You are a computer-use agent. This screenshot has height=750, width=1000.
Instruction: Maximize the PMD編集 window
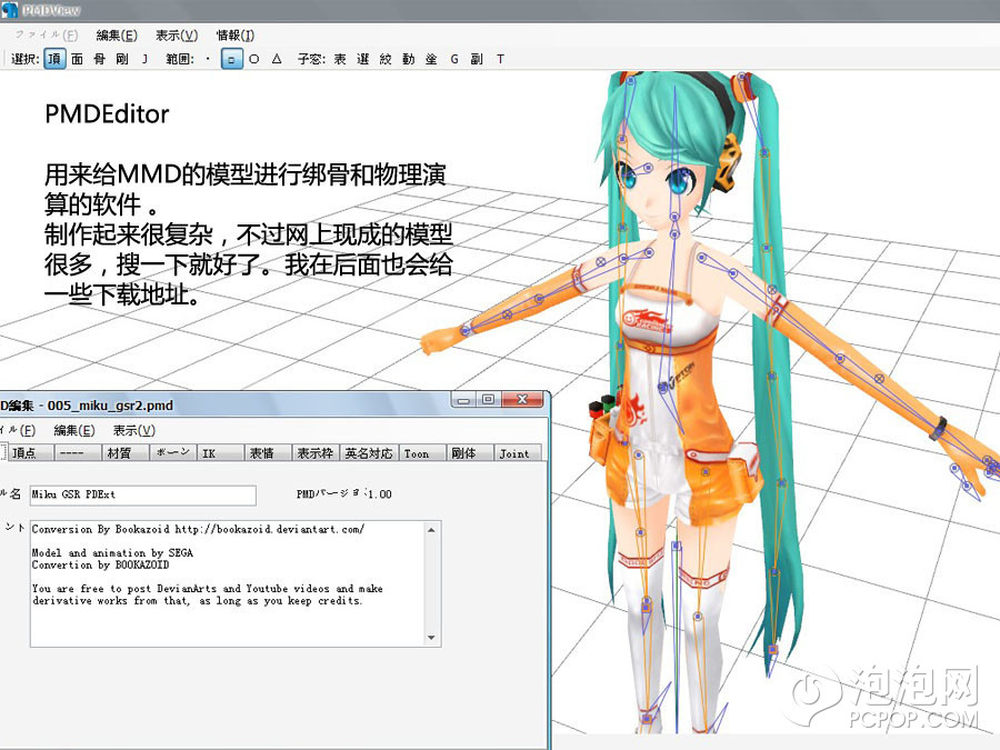click(488, 400)
